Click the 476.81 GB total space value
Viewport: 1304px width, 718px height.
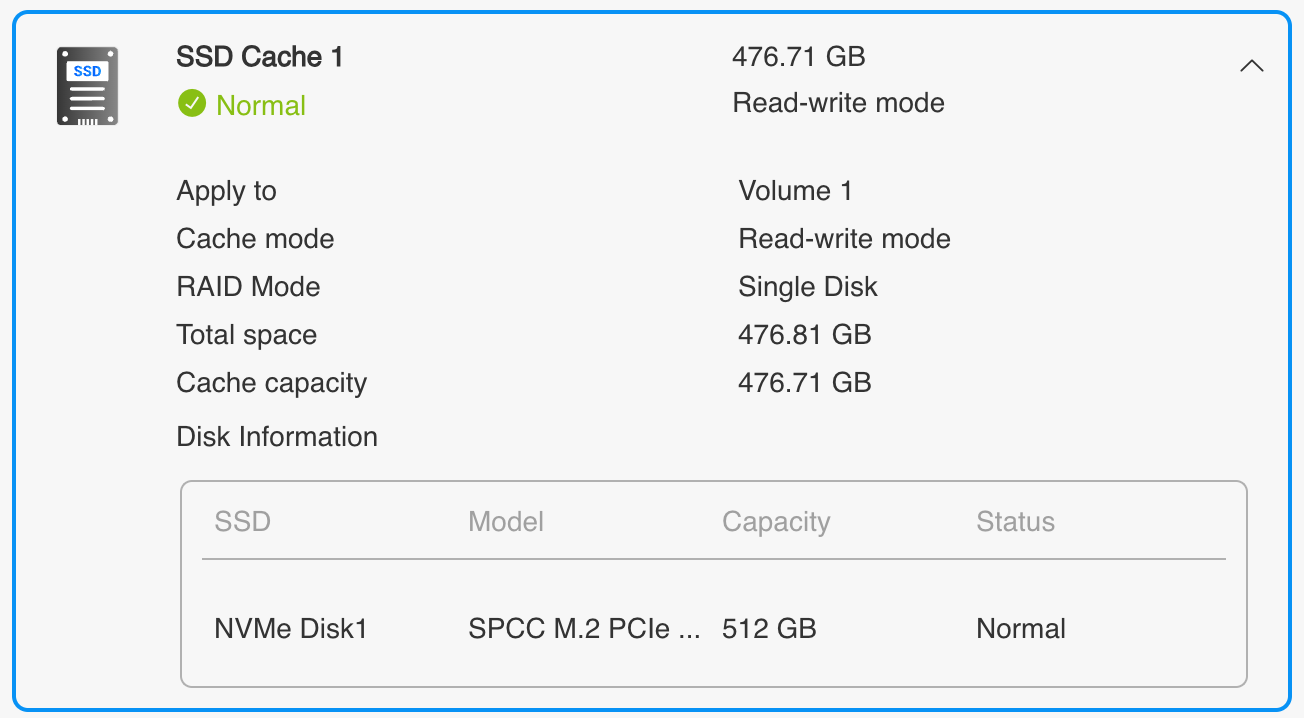pyautogui.click(x=804, y=335)
